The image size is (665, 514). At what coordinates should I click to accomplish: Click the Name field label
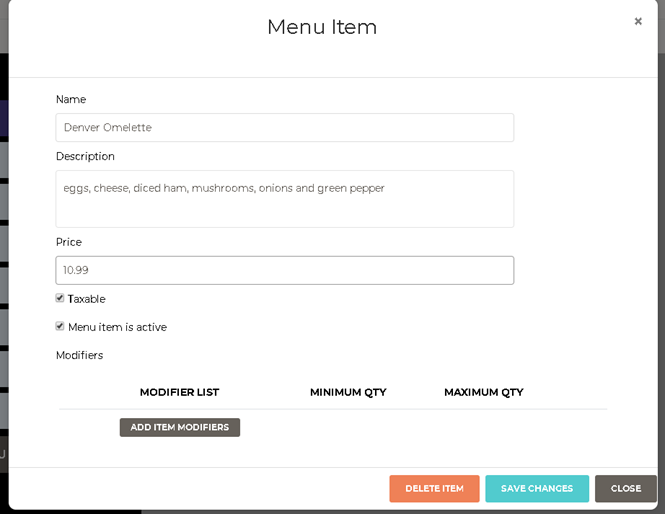pos(71,99)
